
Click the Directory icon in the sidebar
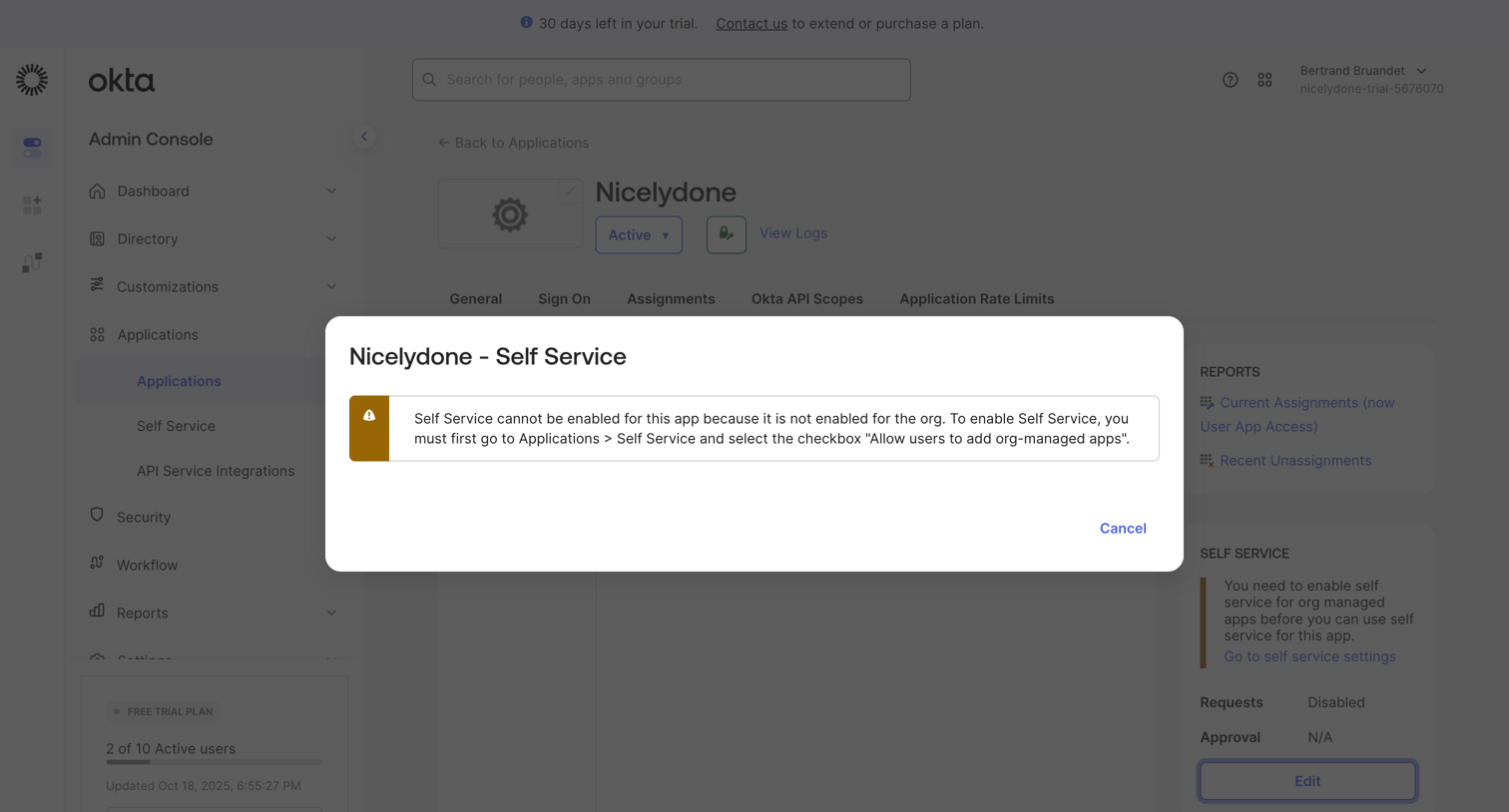pos(97,238)
